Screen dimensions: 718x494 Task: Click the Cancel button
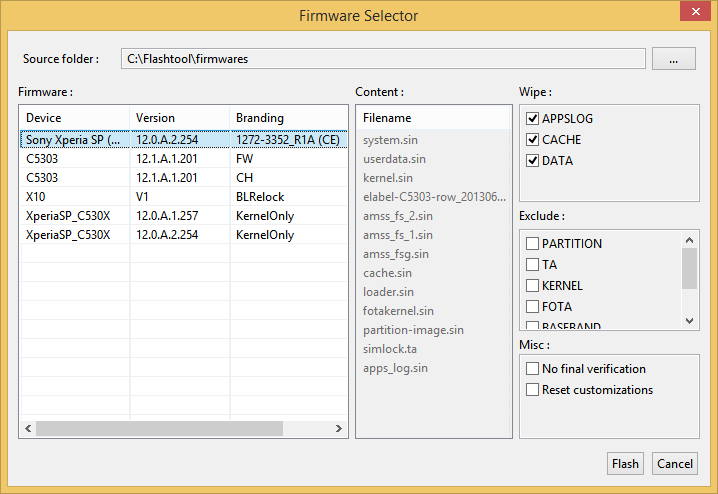pos(674,464)
